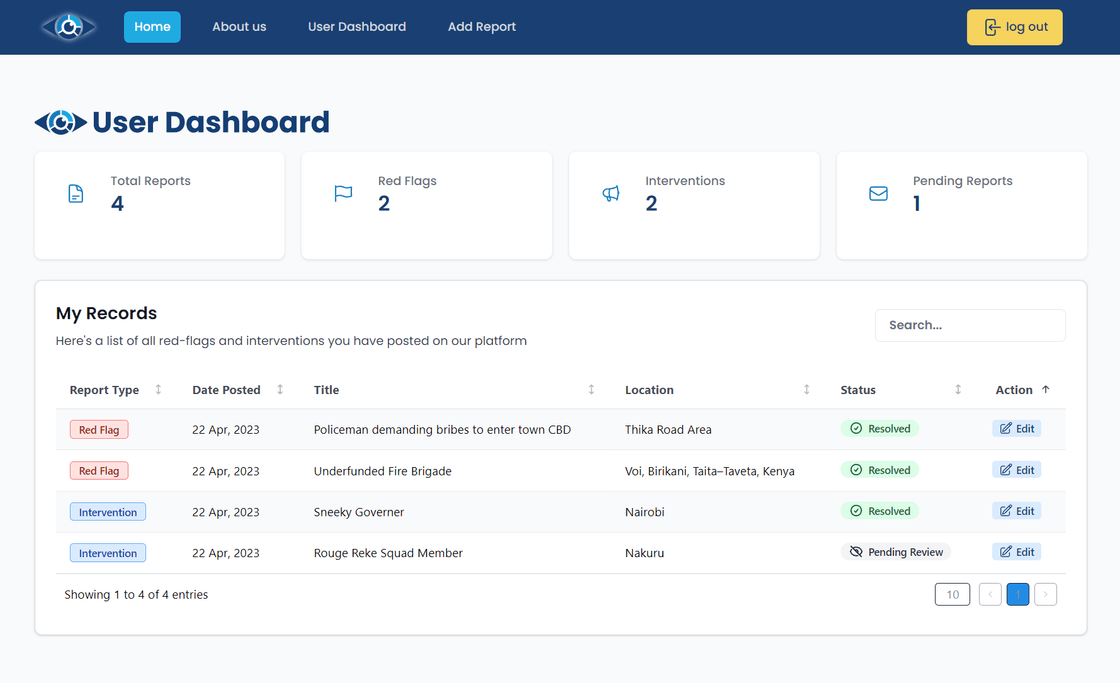Image resolution: width=1120 pixels, height=683 pixels.
Task: Open Add Report nav link
Action: pos(482,27)
